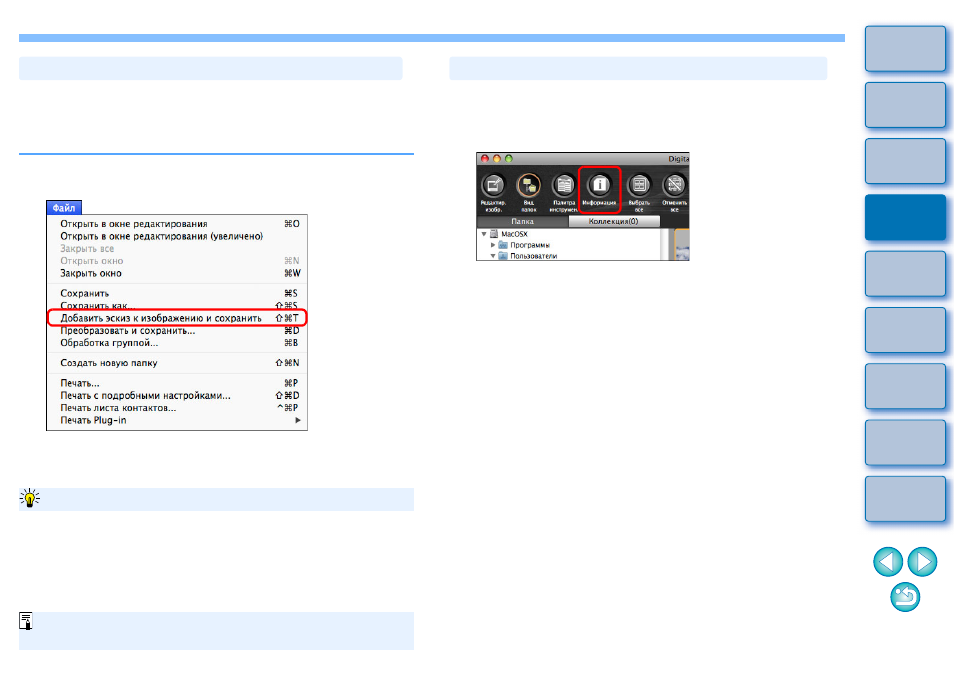The width and height of the screenshot is (954, 674).
Task: Choose Добавить эскиз к изображению и сохранить
Action: (177, 318)
